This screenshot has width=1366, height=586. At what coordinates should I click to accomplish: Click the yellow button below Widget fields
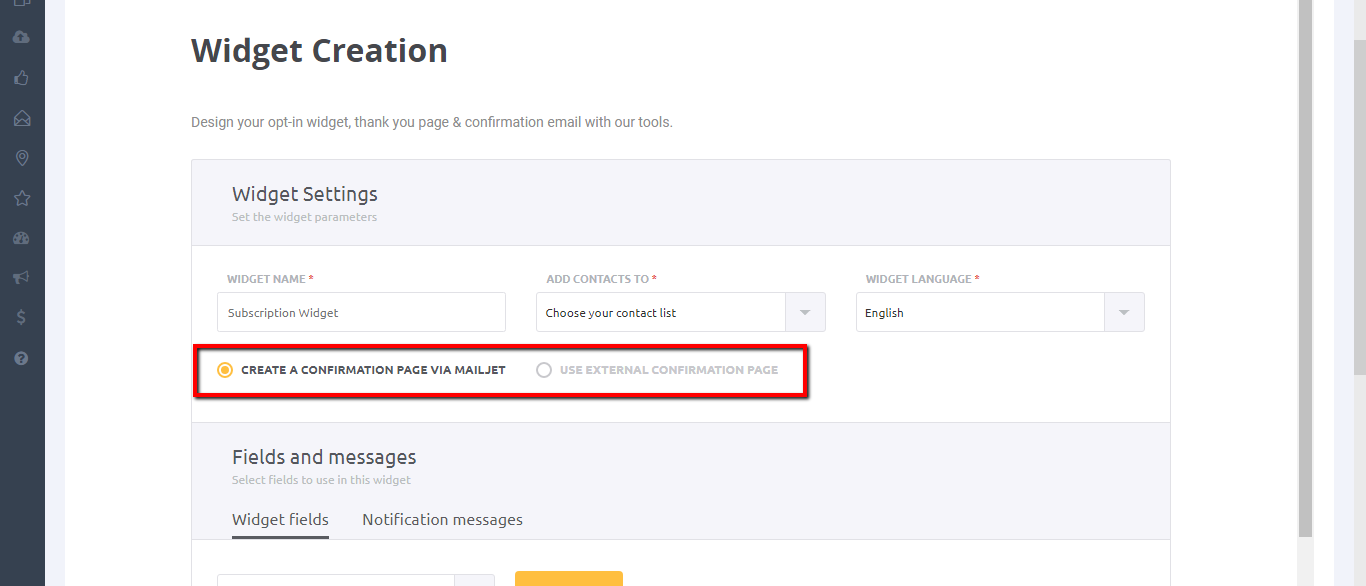(568, 579)
